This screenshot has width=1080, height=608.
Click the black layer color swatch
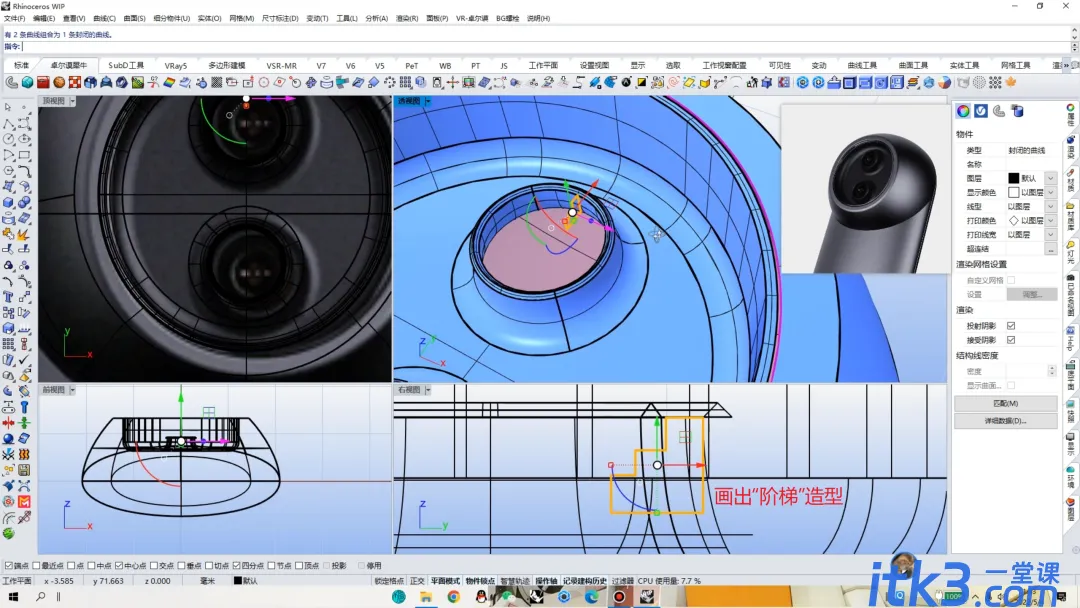click(1013, 178)
